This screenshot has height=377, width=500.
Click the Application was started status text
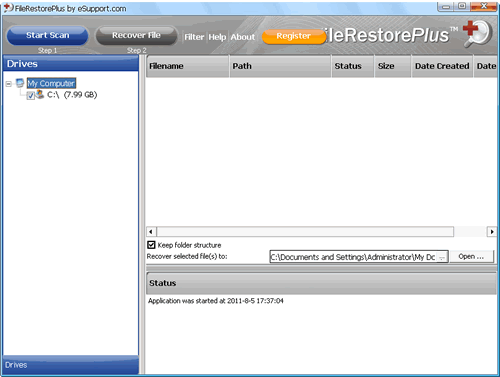[216, 301]
